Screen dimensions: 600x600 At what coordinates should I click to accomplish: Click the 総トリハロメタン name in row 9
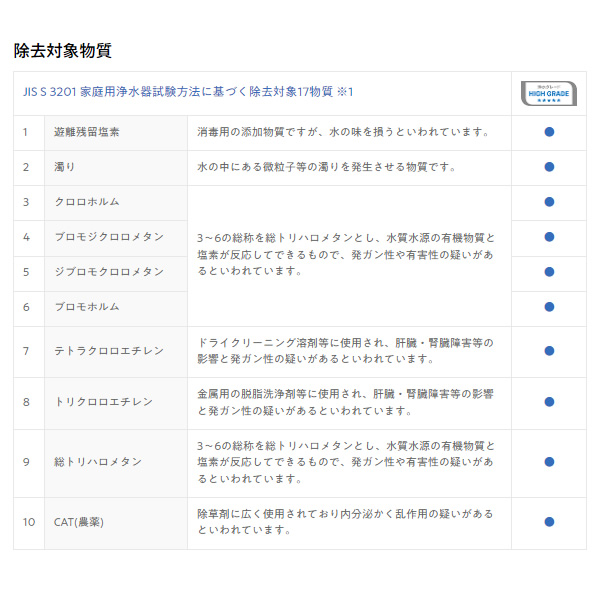pyautogui.click(x=98, y=462)
